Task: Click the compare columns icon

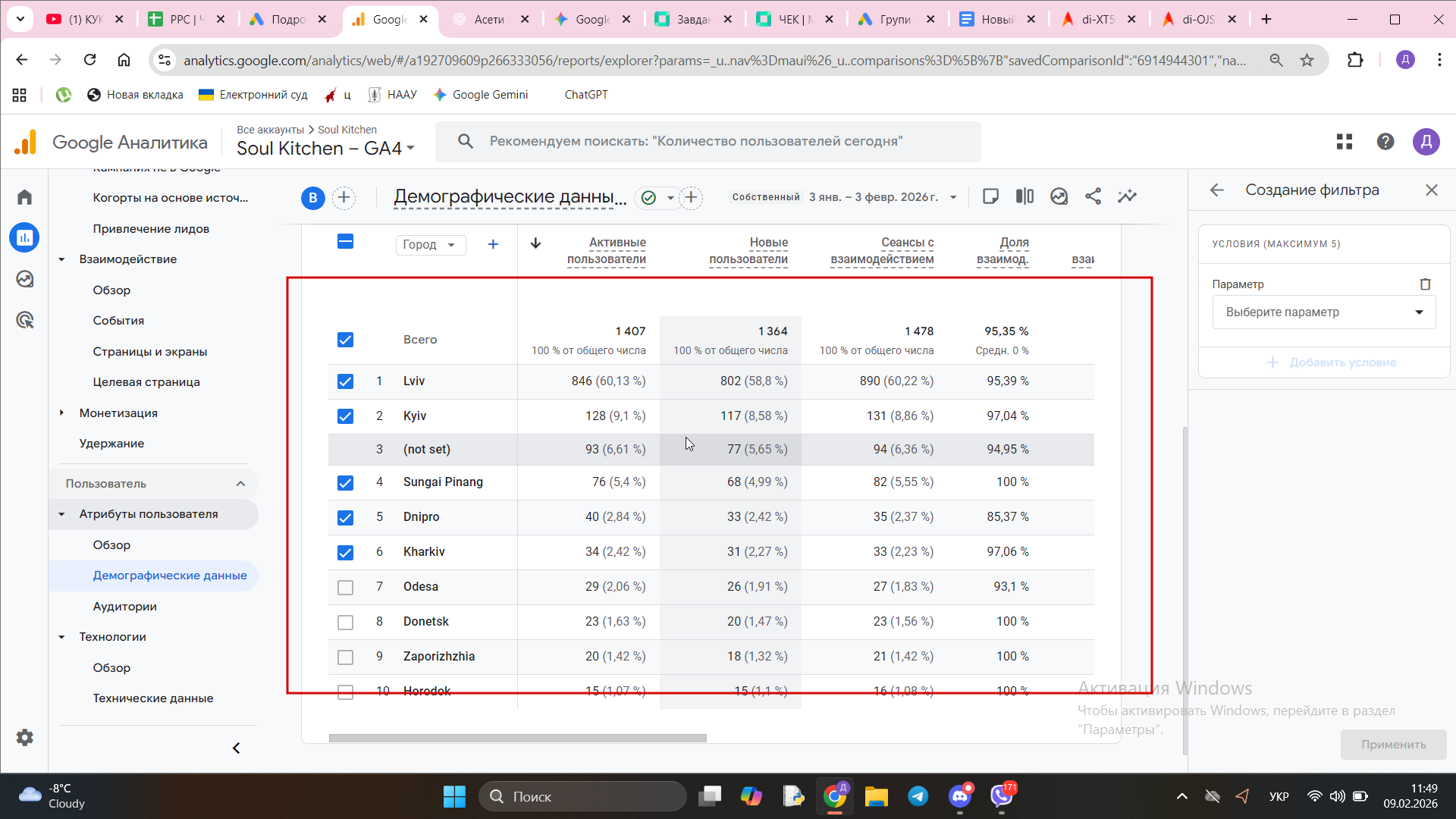Action: [1025, 196]
